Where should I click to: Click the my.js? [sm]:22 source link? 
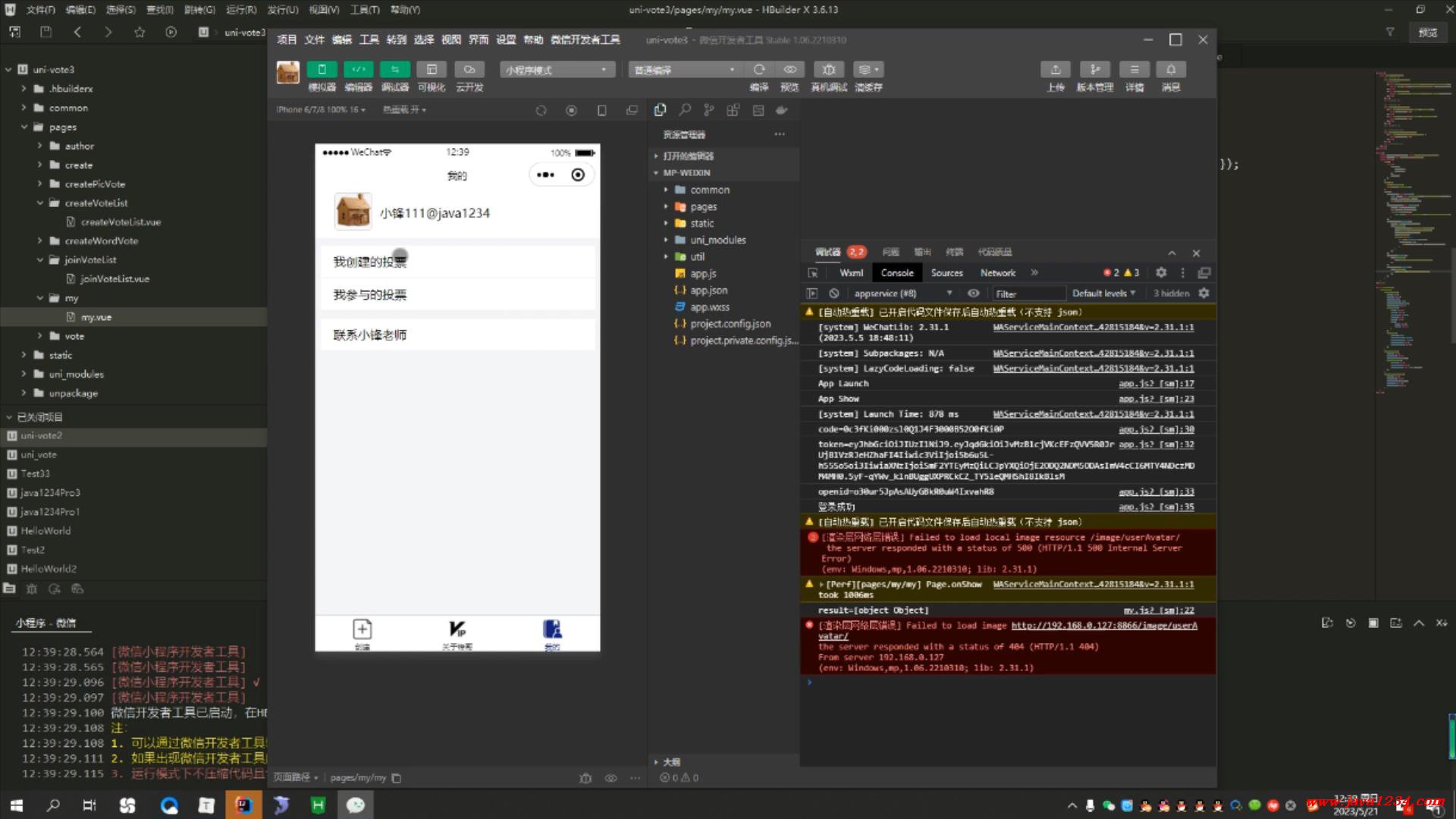(x=1158, y=610)
